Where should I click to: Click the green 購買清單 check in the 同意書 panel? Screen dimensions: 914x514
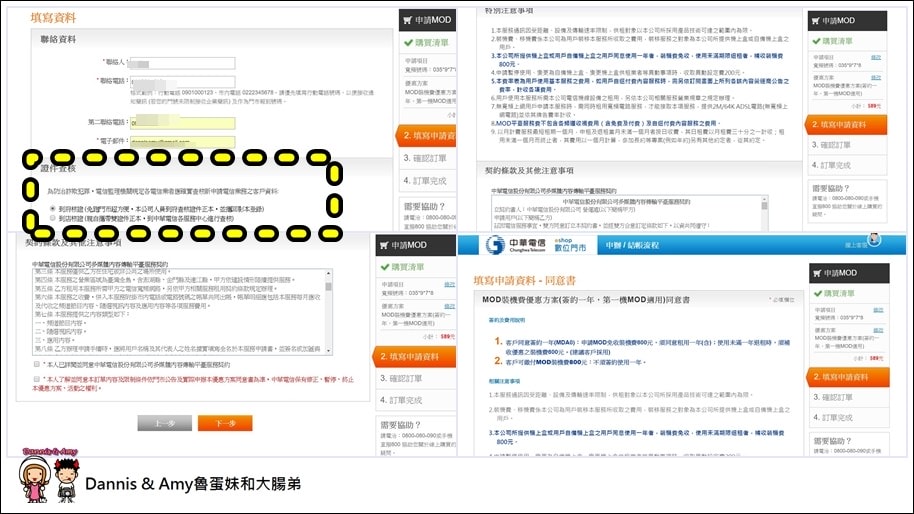tap(817, 293)
